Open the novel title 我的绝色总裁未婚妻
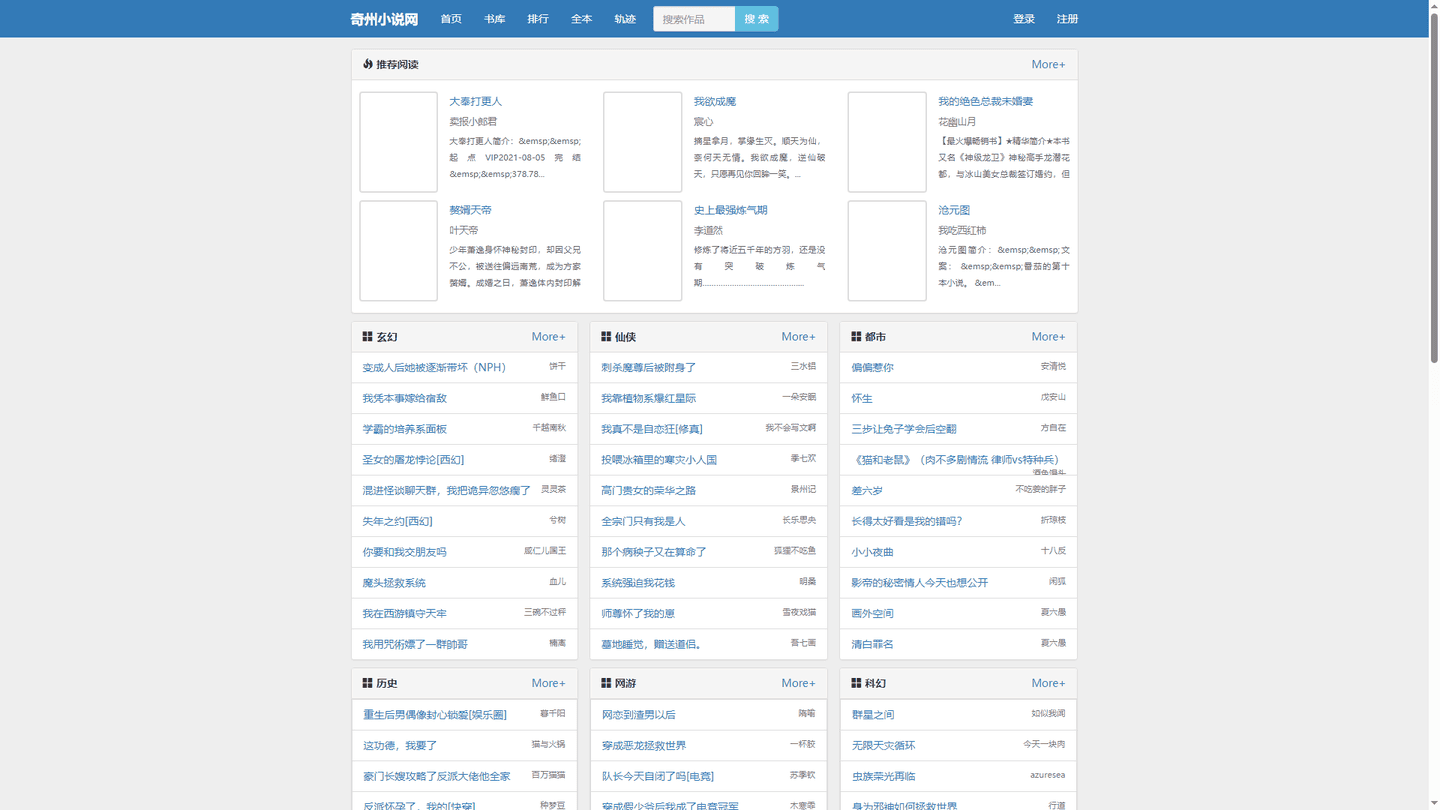This screenshot has width=1440, height=810. coord(985,101)
